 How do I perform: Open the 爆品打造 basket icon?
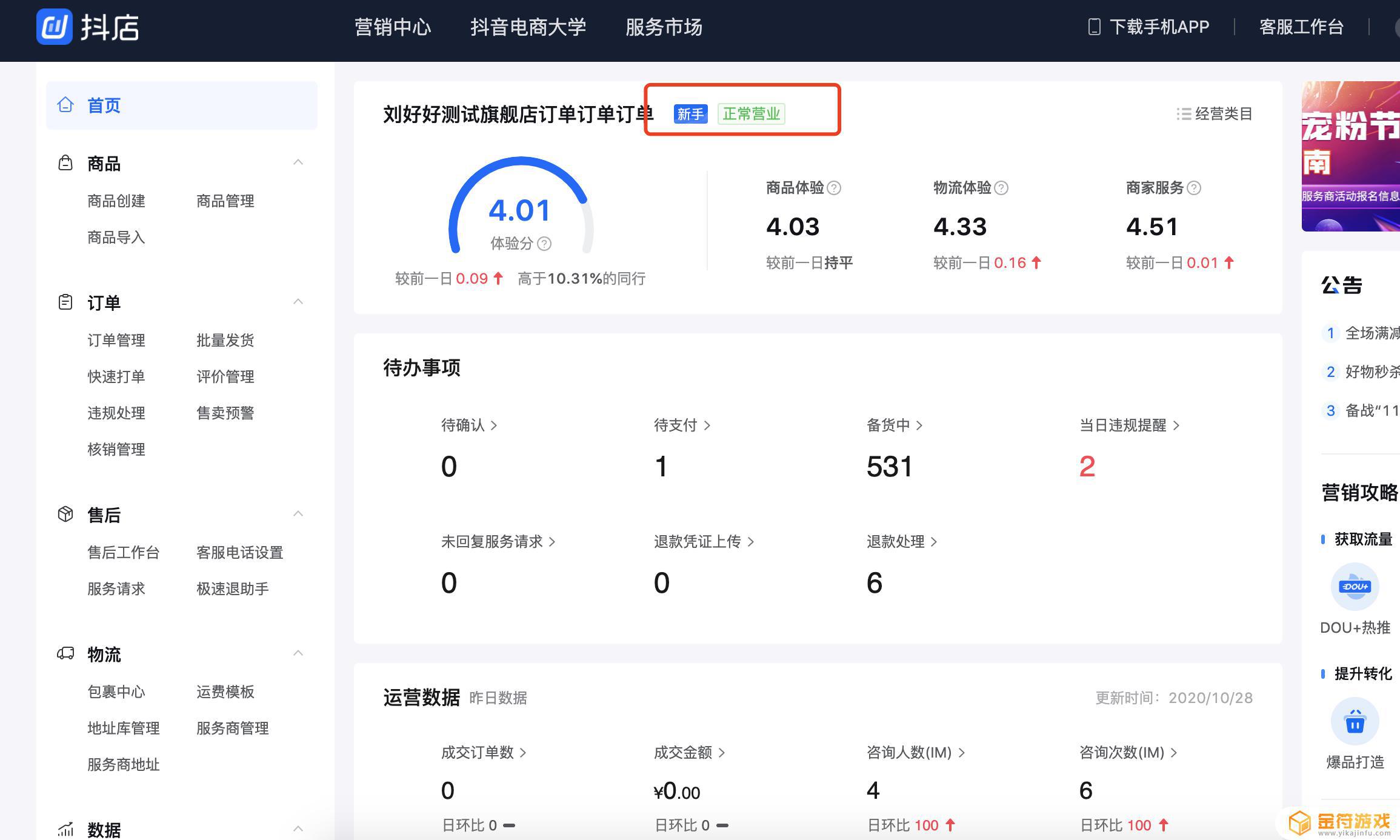pyautogui.click(x=1355, y=721)
